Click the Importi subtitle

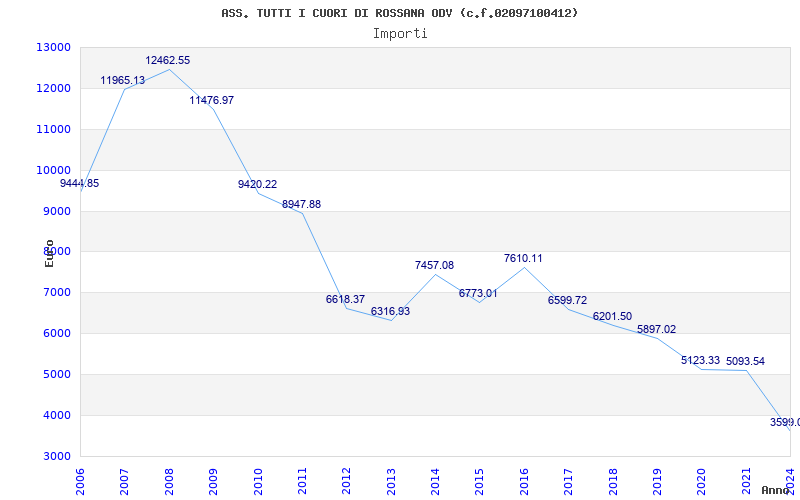pos(400,34)
